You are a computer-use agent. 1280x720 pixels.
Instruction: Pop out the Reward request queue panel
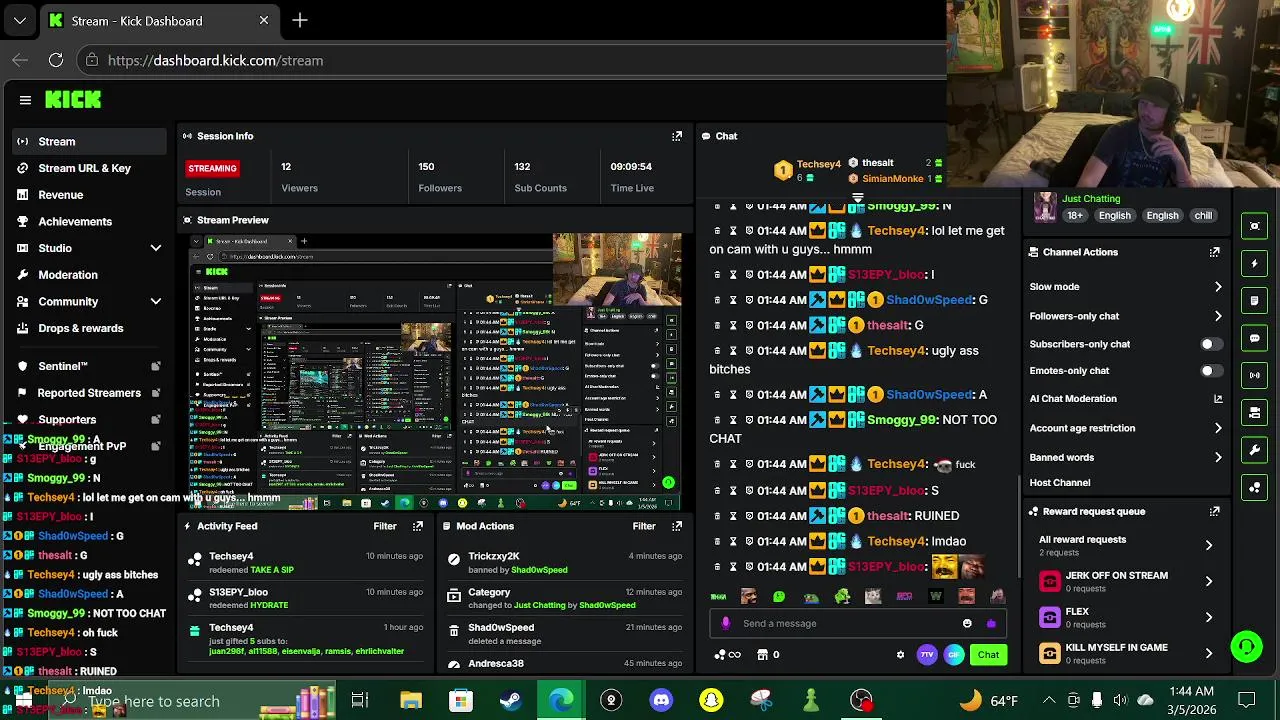click(x=1215, y=511)
